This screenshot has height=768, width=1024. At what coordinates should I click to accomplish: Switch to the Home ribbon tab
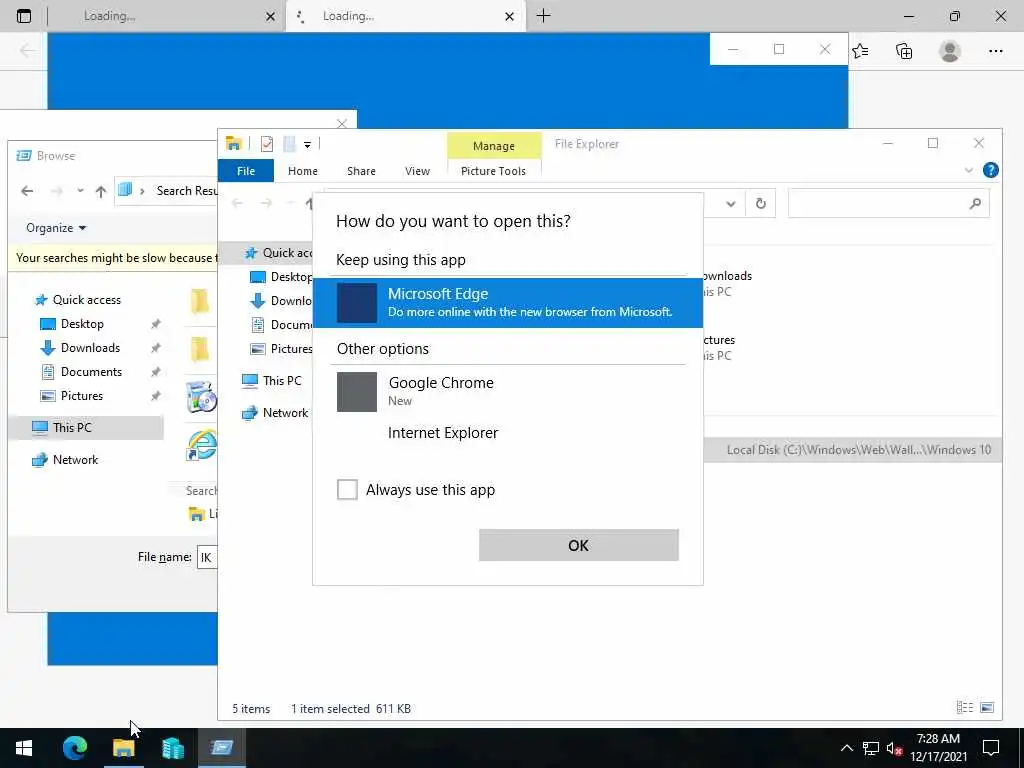coord(302,171)
